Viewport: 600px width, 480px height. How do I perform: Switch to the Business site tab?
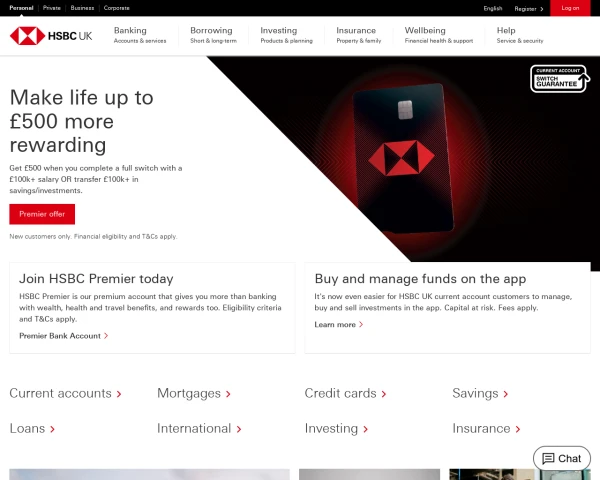click(82, 8)
